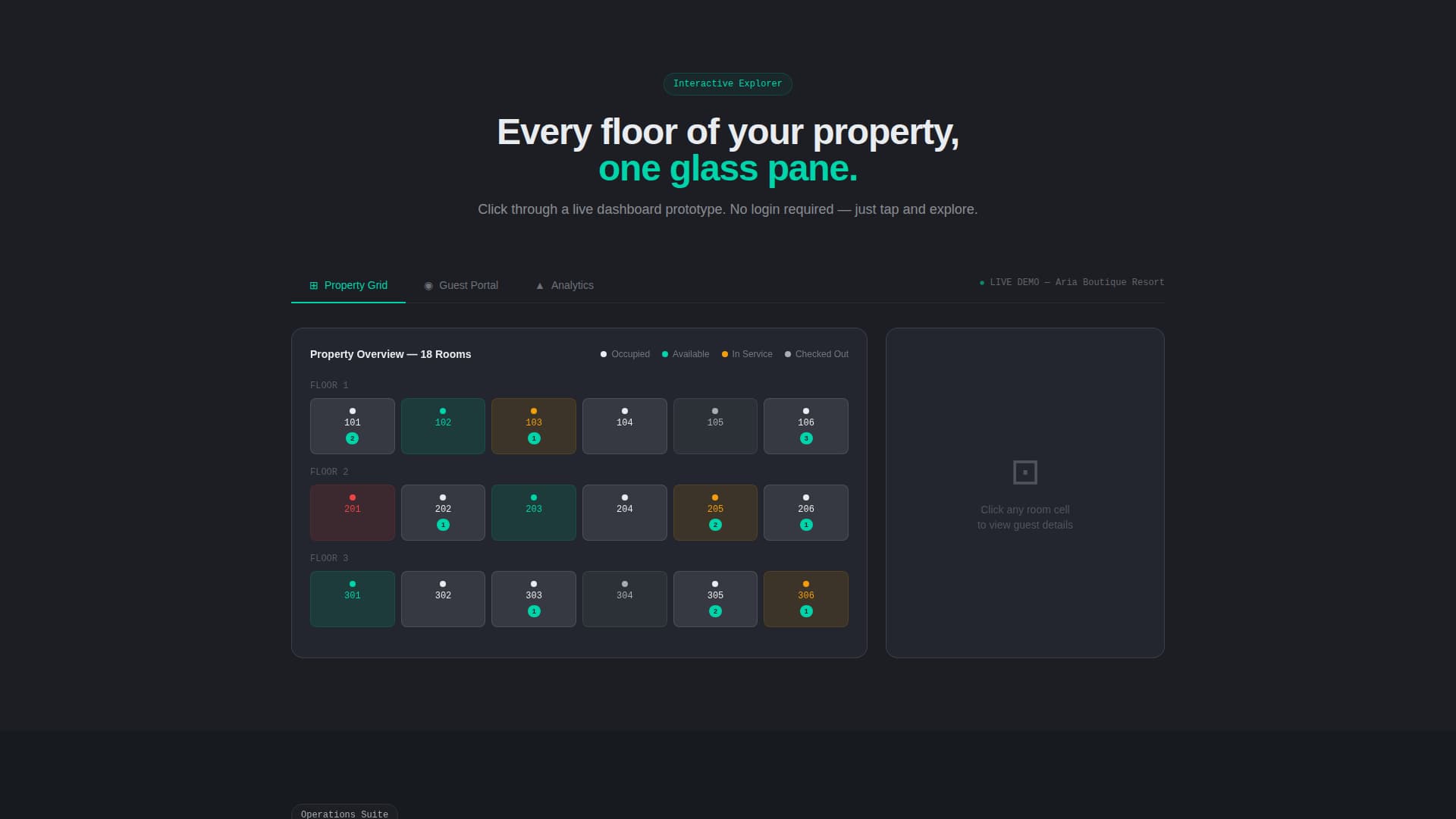Click the Analytics tab's triangle icon
This screenshot has height=819, width=1456.
tap(540, 286)
